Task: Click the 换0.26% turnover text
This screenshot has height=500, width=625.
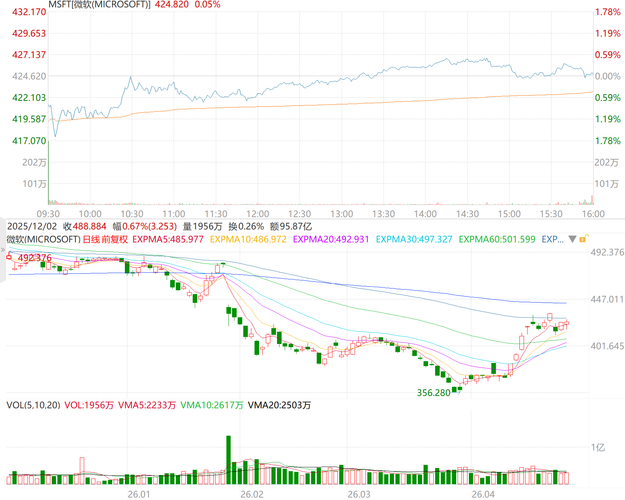Action: pyautogui.click(x=246, y=226)
